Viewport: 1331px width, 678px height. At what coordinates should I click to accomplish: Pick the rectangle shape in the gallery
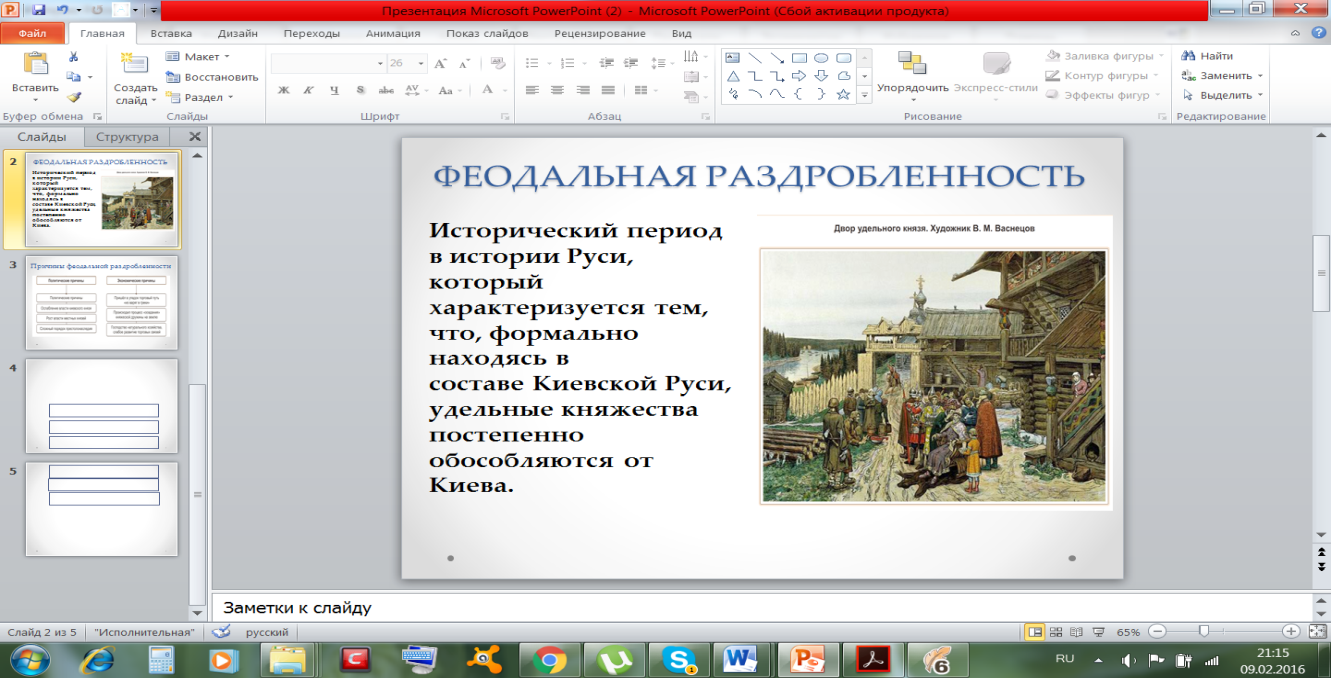799,57
